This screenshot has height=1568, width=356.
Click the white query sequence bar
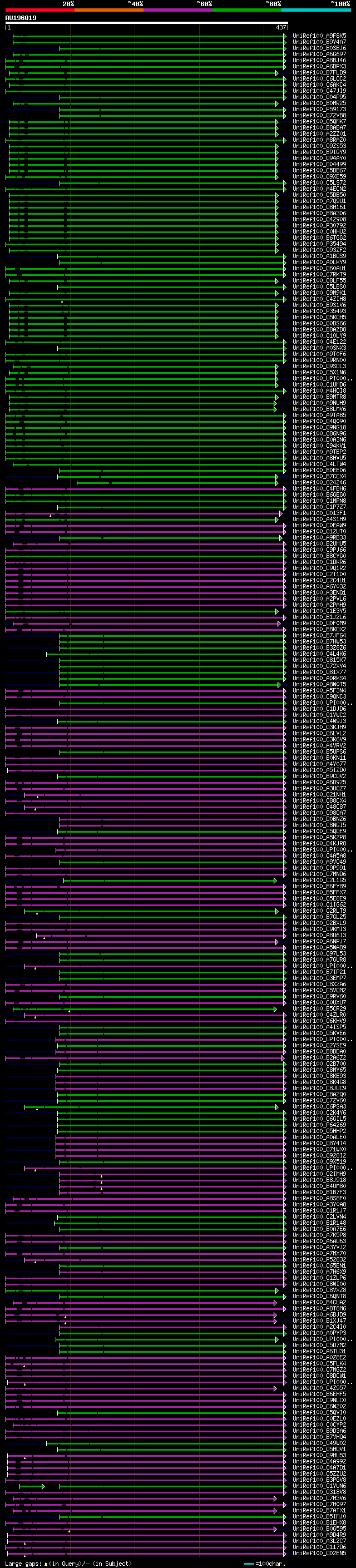click(x=147, y=22)
